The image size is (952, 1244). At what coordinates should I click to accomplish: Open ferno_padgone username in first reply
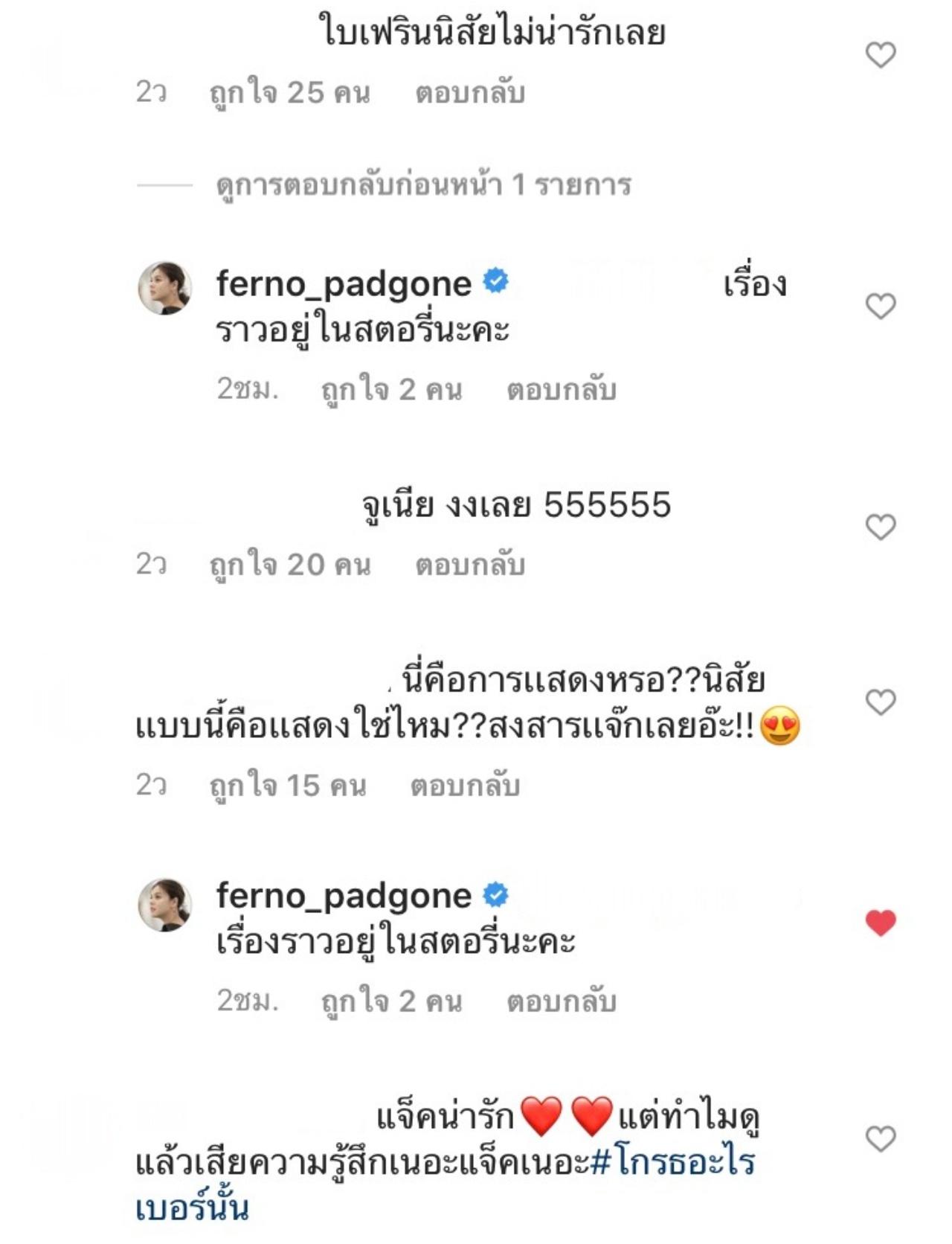[x=344, y=283]
